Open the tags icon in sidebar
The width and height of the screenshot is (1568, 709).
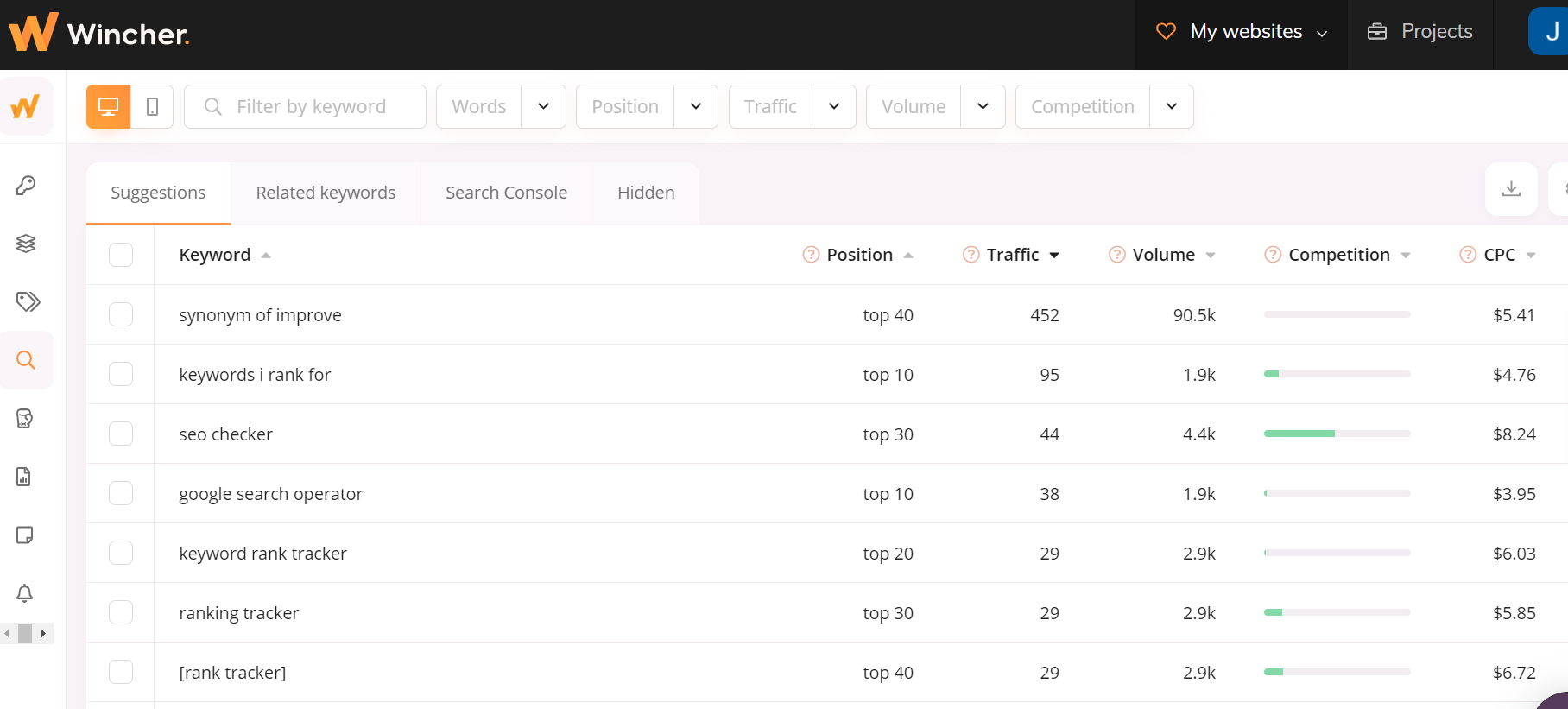(x=28, y=301)
